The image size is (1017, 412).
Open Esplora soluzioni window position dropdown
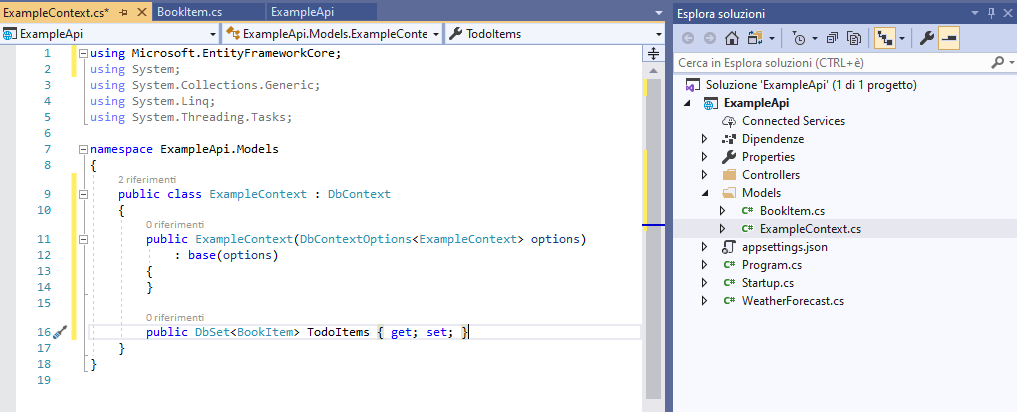pyautogui.click(x=974, y=13)
